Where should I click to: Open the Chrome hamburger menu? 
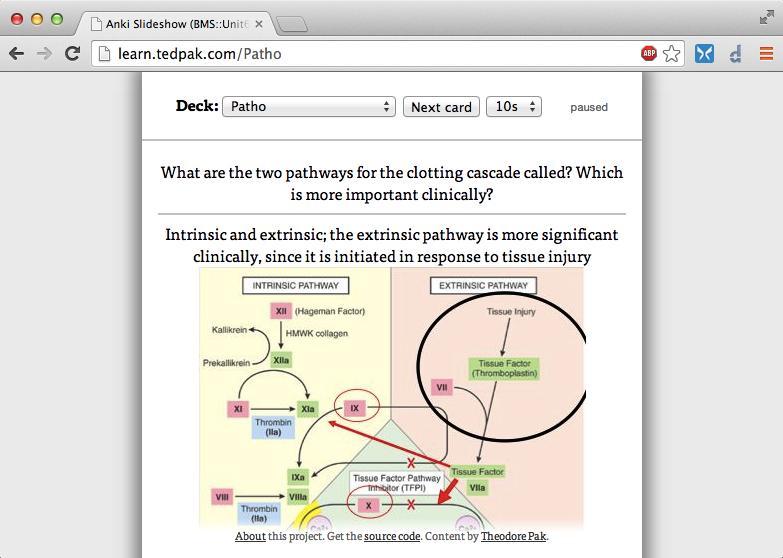click(765, 54)
